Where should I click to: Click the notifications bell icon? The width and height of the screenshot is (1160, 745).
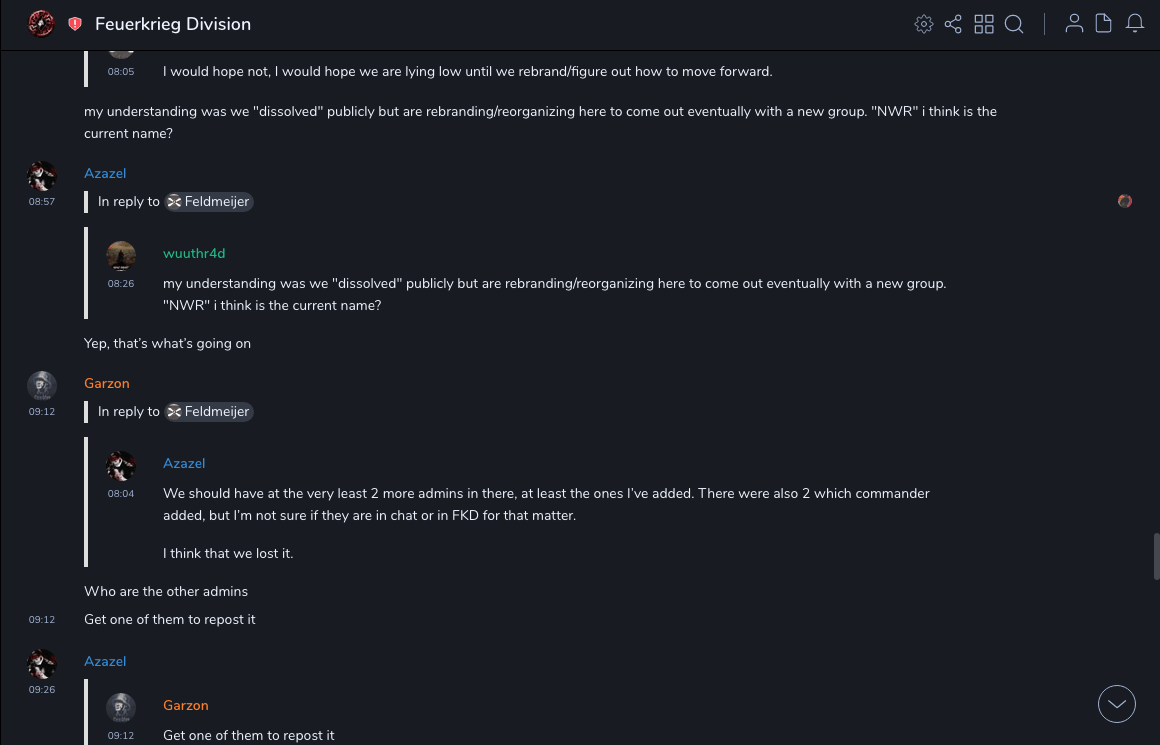[x=1135, y=24]
